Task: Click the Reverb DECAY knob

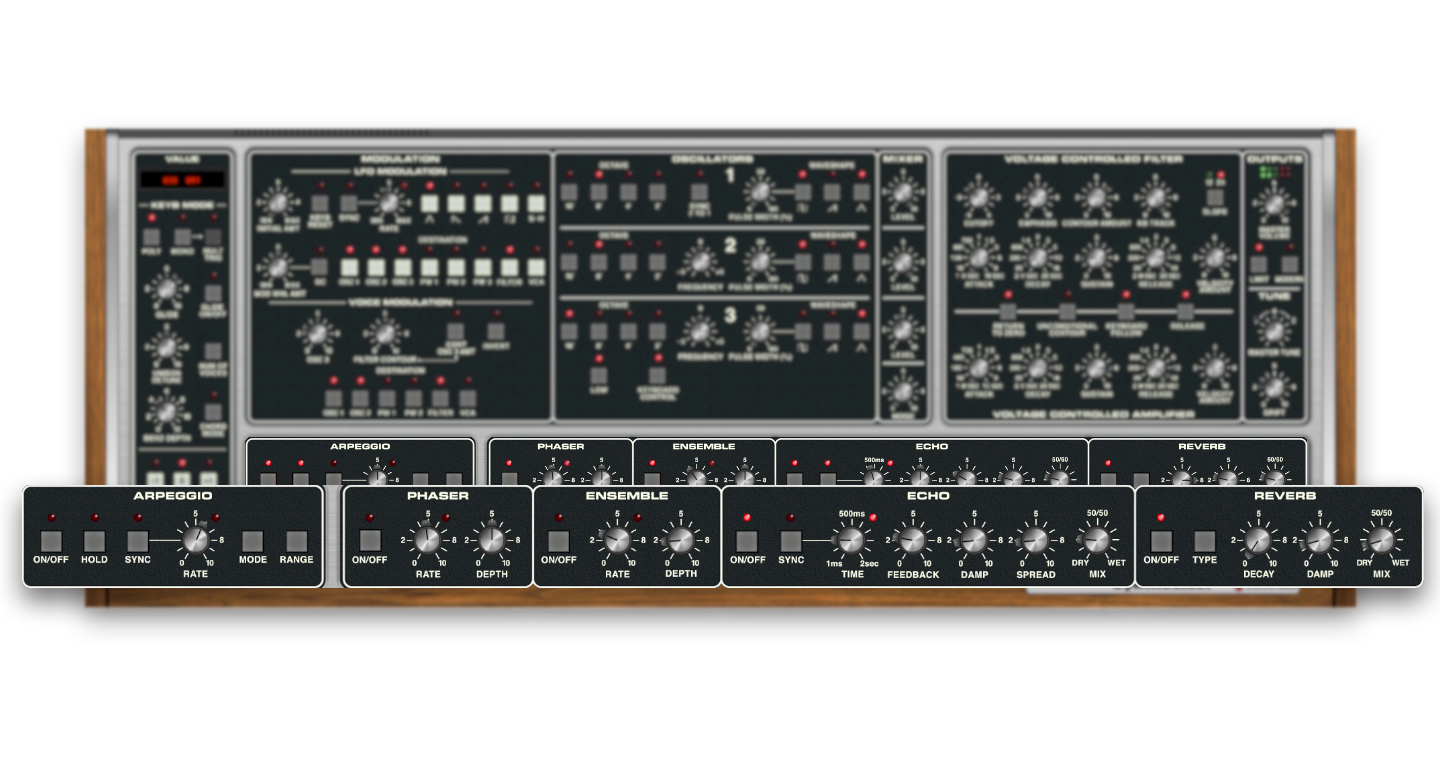Action: [x=1258, y=541]
